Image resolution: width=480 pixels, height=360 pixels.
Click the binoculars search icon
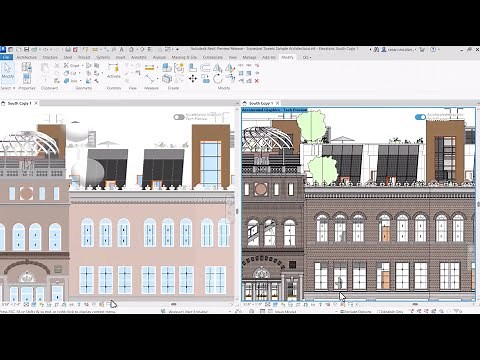[x=376, y=49]
